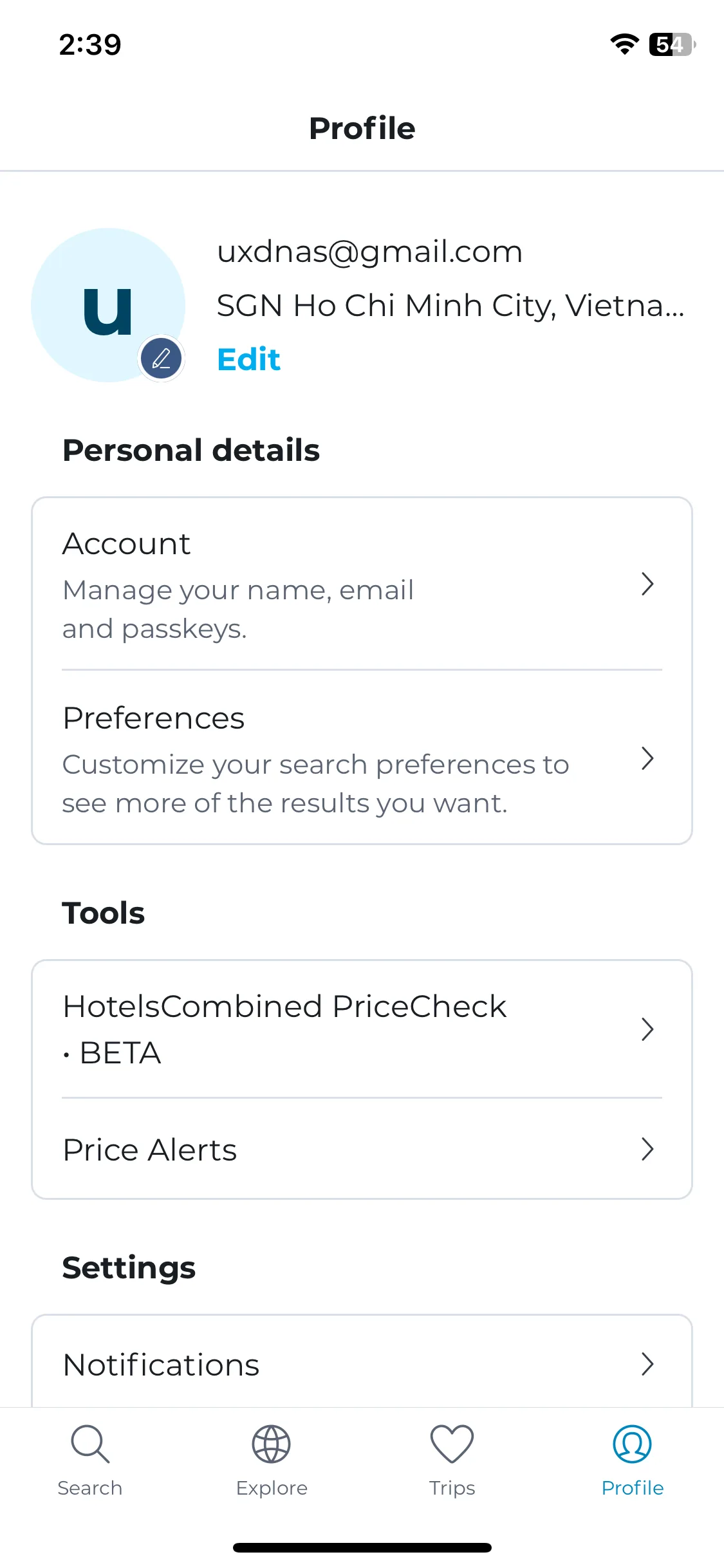Screen dimensions: 724x1568
Task: Tap the uxdnas@gmail.com email text
Action: pos(369,252)
